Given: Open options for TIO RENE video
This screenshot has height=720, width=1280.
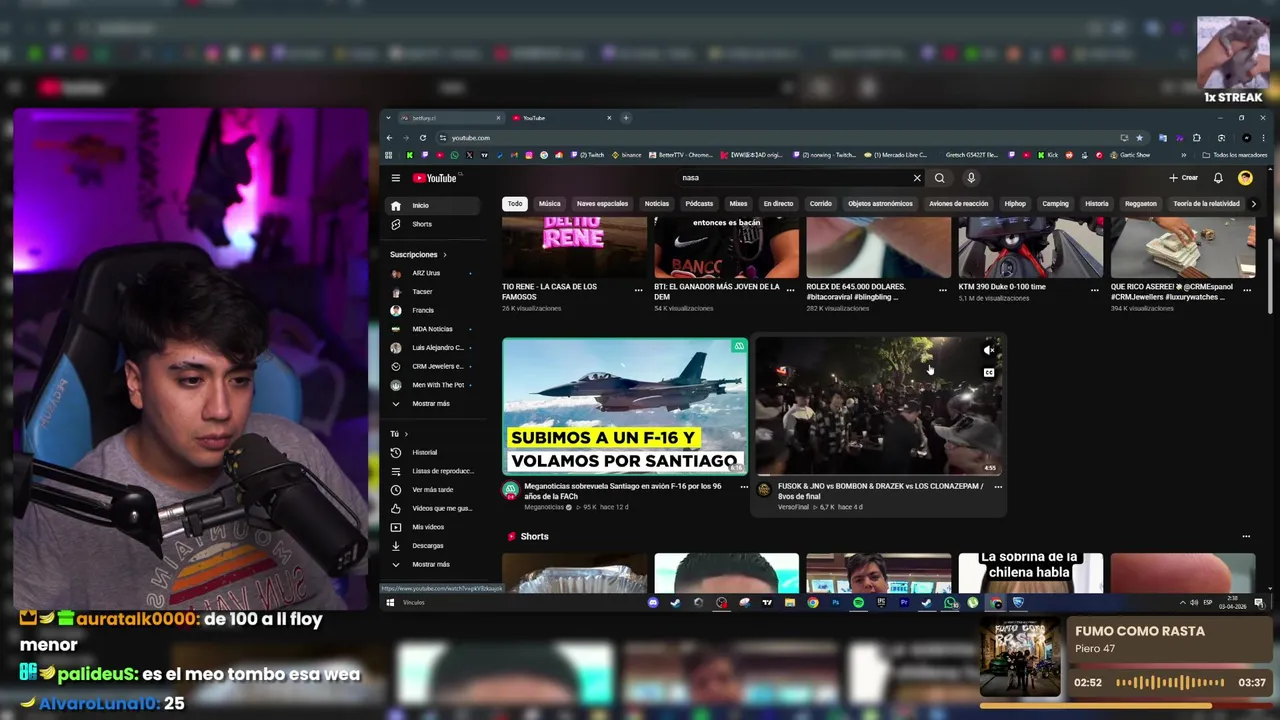Looking at the screenshot, I should point(638,290).
